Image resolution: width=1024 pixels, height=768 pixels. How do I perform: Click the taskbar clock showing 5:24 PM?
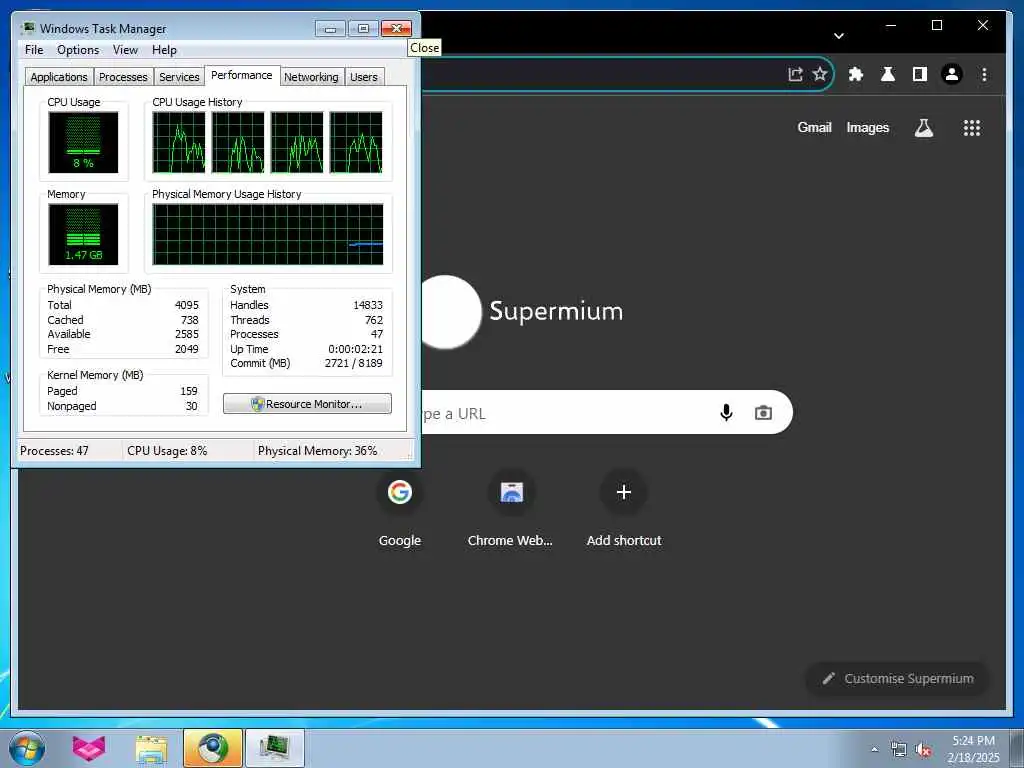973,741
